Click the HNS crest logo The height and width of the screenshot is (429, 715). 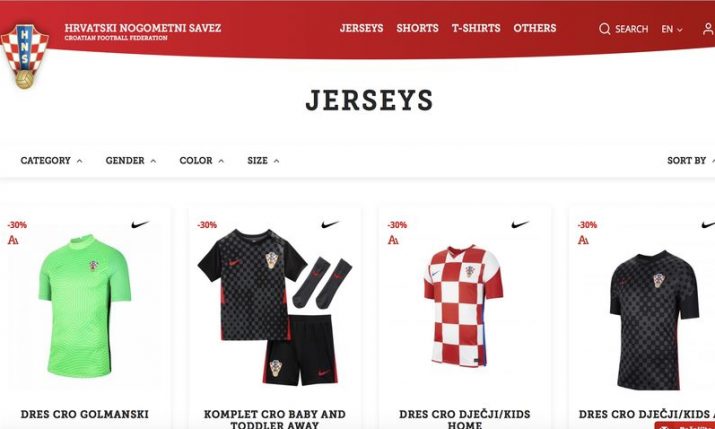coord(25,56)
